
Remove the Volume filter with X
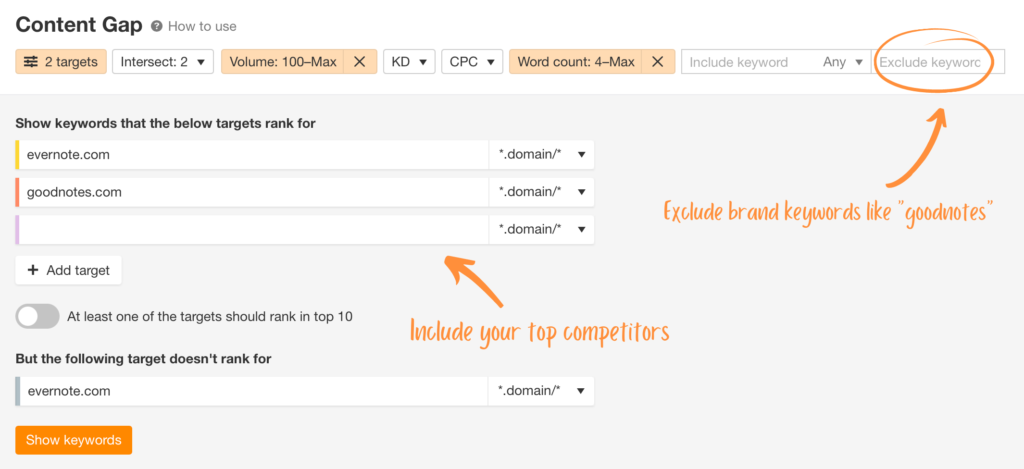(360, 62)
